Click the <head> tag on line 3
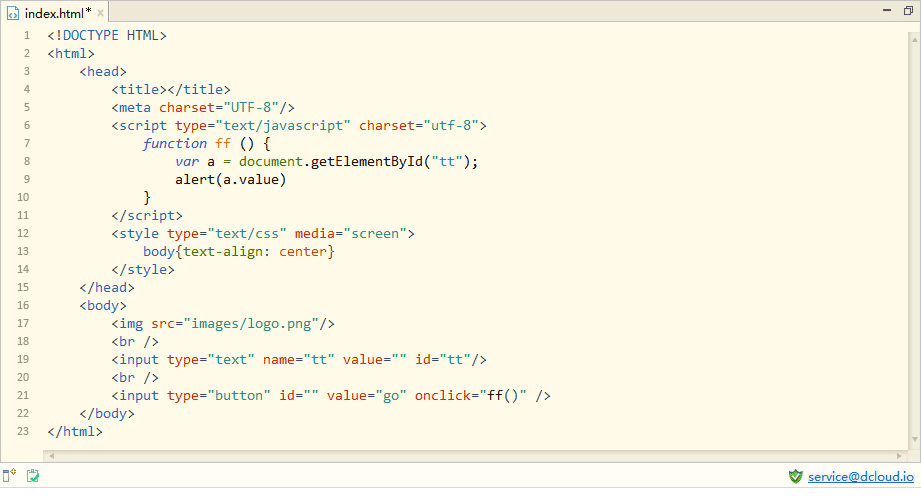The image size is (921, 499). tap(103, 72)
